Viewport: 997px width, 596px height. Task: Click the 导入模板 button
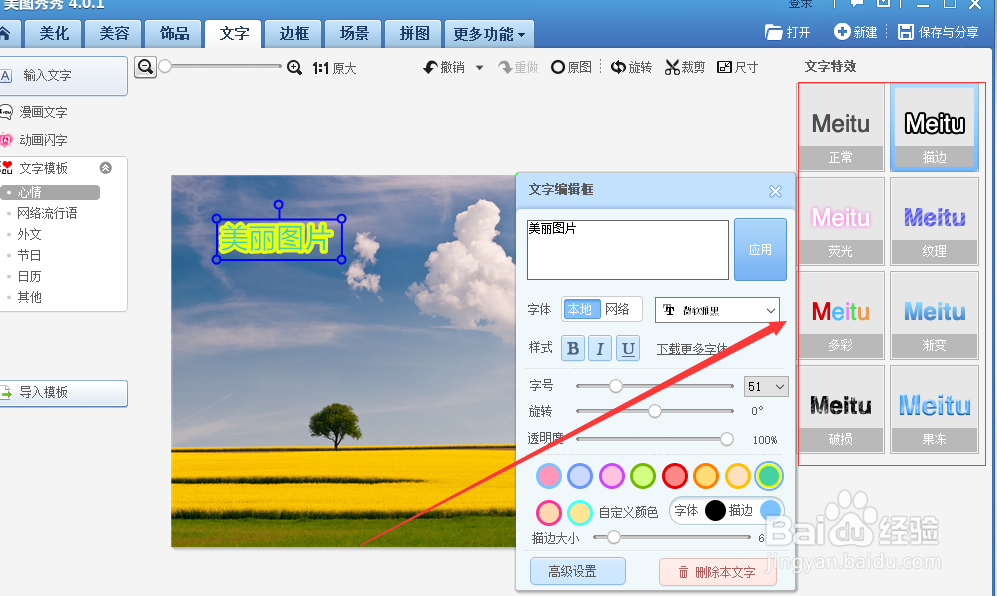(x=63, y=393)
